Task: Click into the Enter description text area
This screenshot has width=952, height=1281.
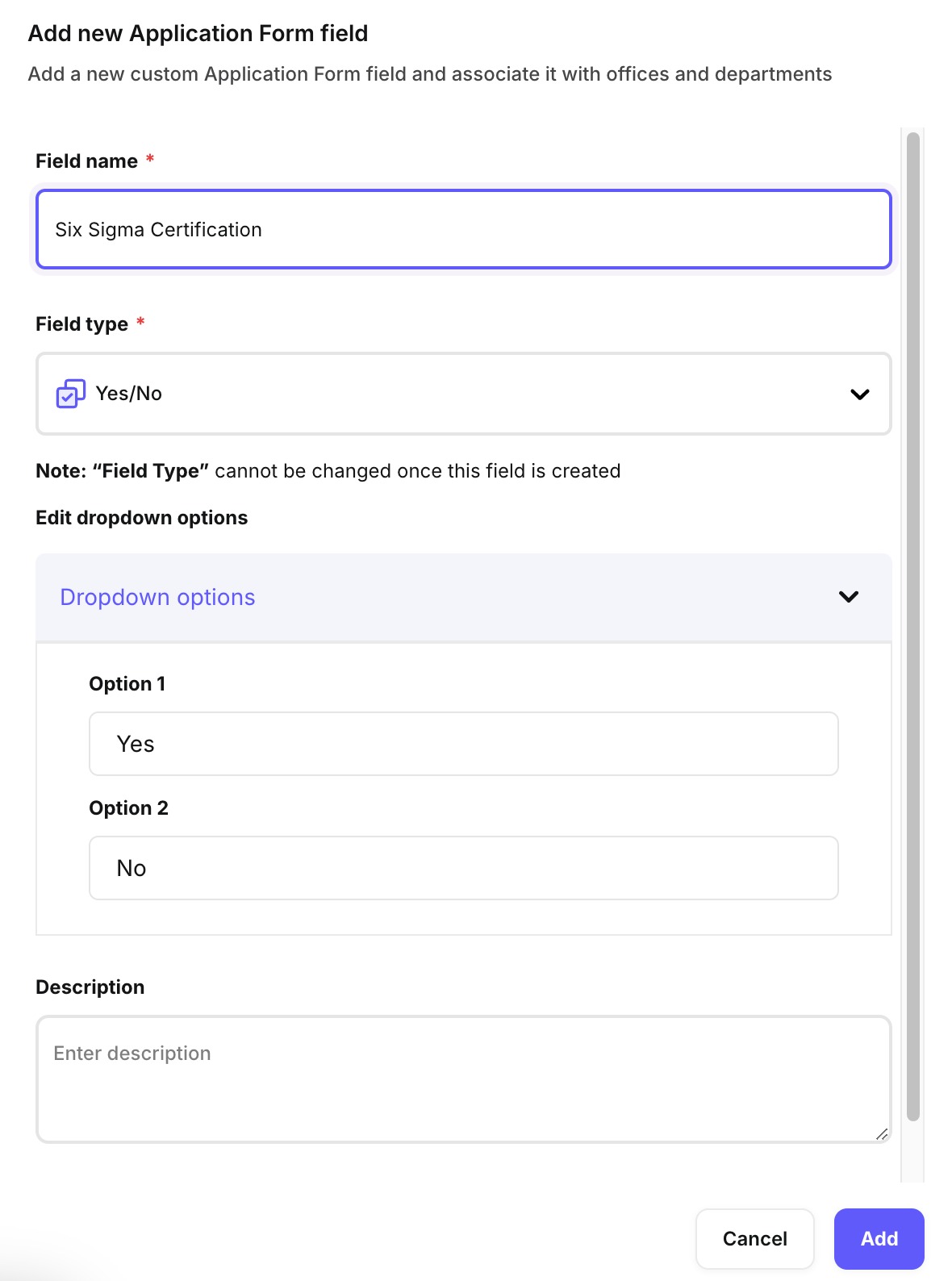Action: pos(463,1078)
